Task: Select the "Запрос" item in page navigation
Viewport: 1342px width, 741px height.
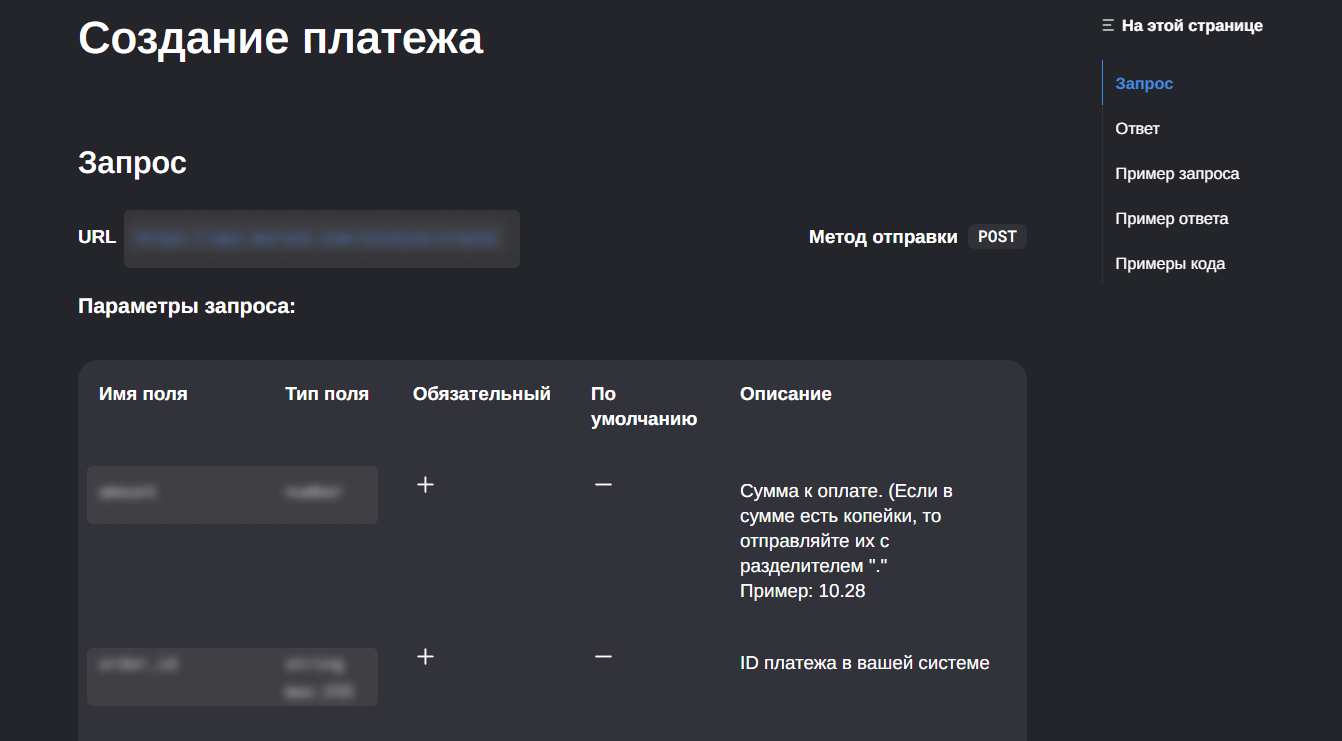Action: click(1143, 83)
